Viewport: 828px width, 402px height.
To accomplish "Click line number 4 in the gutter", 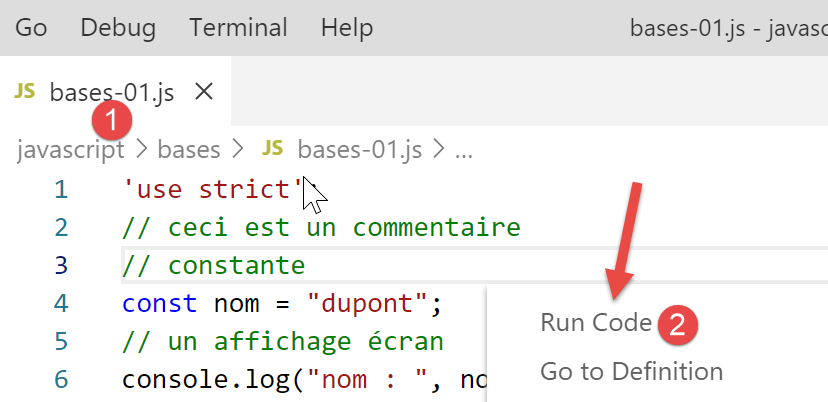I will [x=61, y=303].
